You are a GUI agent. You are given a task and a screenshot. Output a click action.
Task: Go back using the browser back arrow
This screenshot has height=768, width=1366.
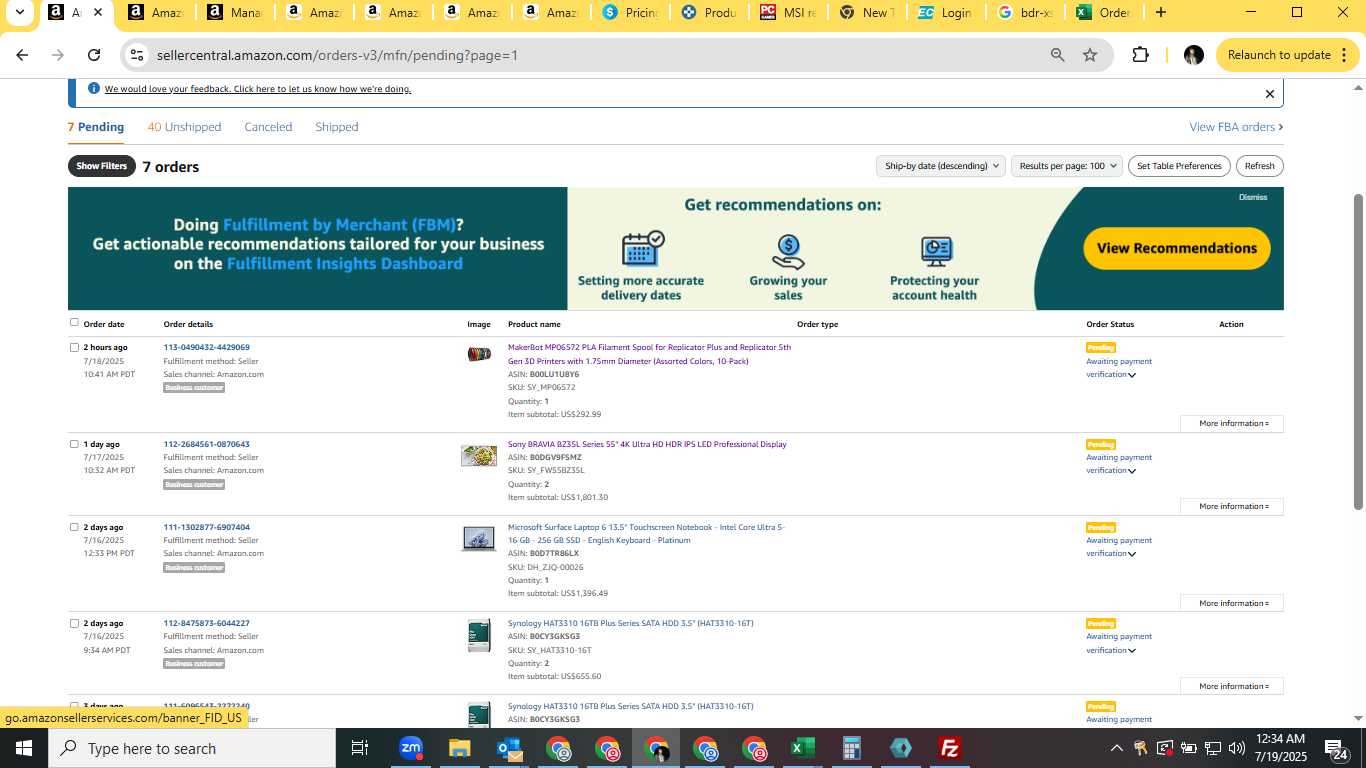pyautogui.click(x=22, y=55)
